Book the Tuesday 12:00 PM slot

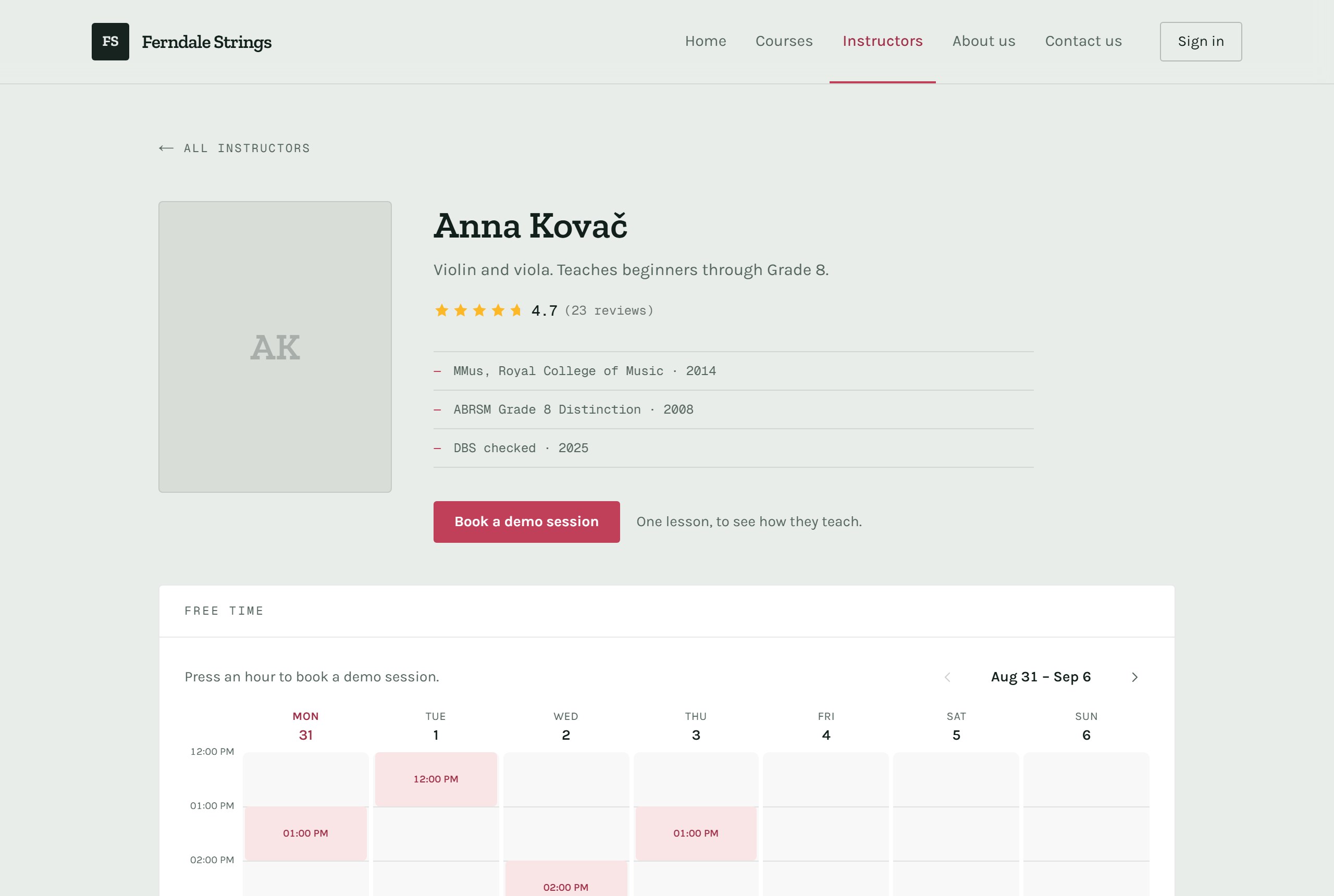(x=436, y=779)
